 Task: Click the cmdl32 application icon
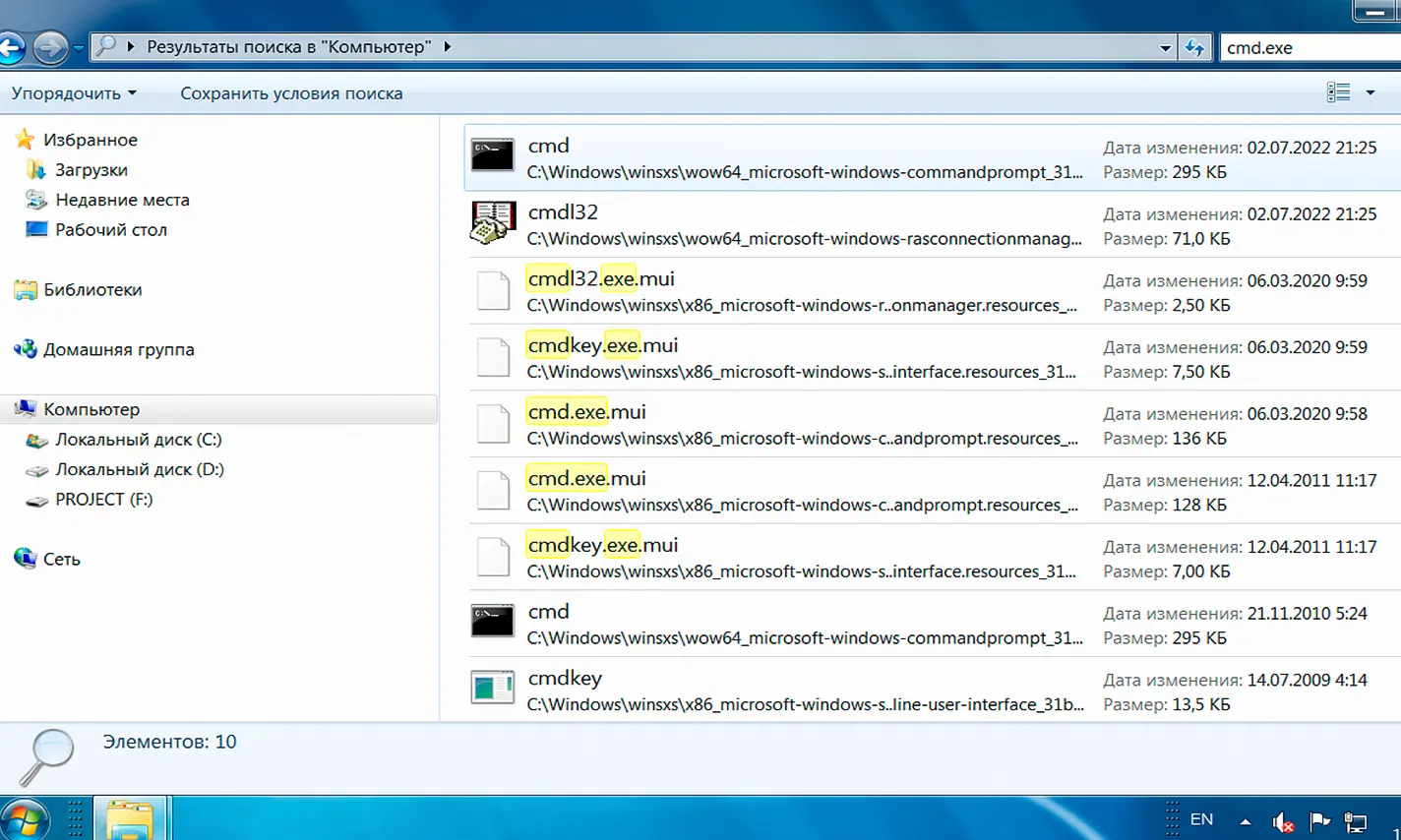coord(493,222)
